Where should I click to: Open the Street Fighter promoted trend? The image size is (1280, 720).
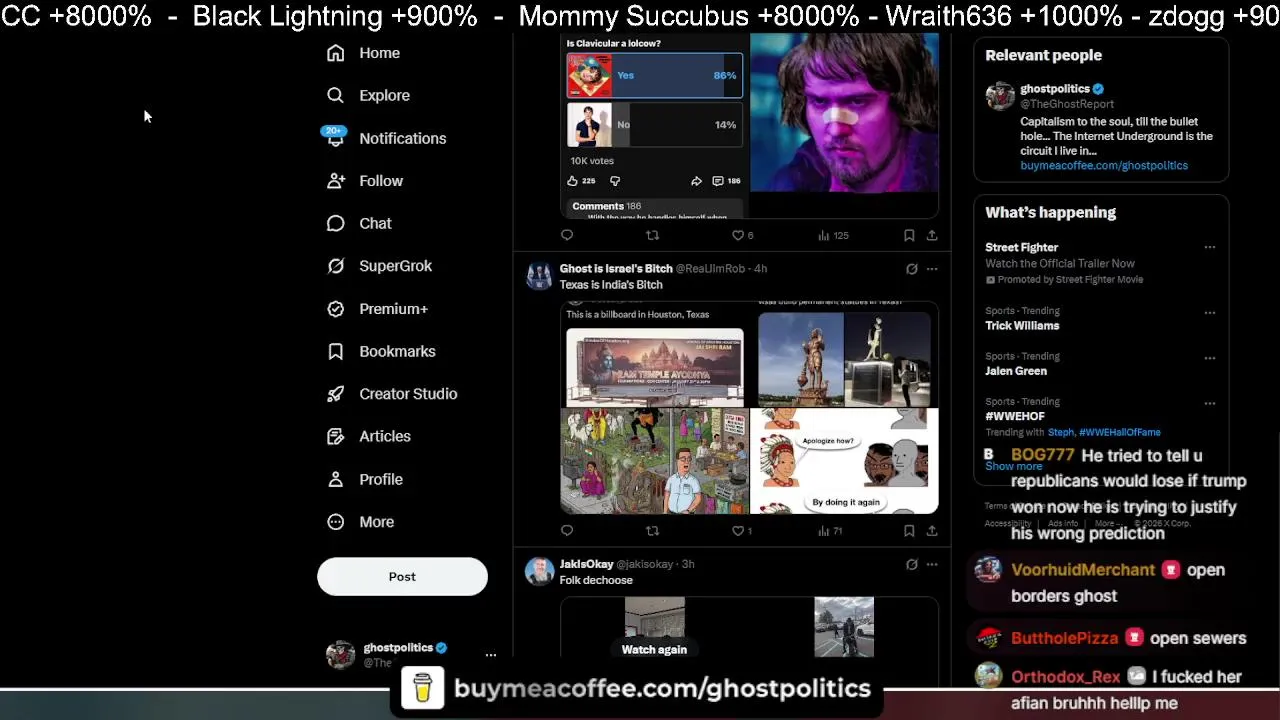1021,247
